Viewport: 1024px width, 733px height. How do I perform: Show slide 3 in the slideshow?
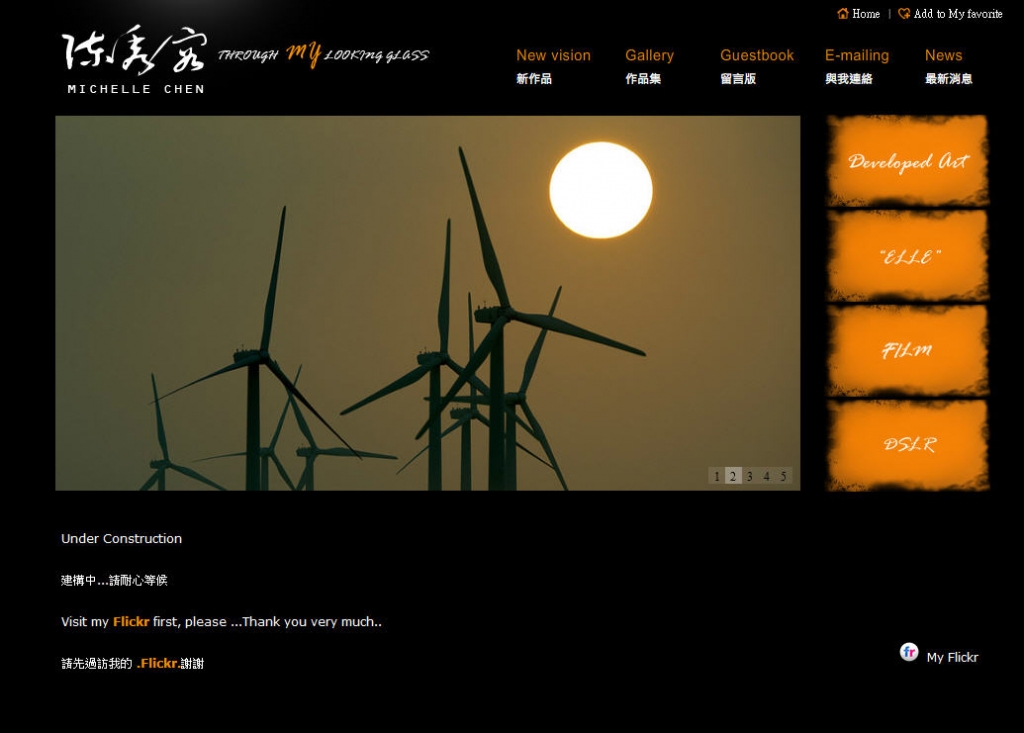point(750,476)
